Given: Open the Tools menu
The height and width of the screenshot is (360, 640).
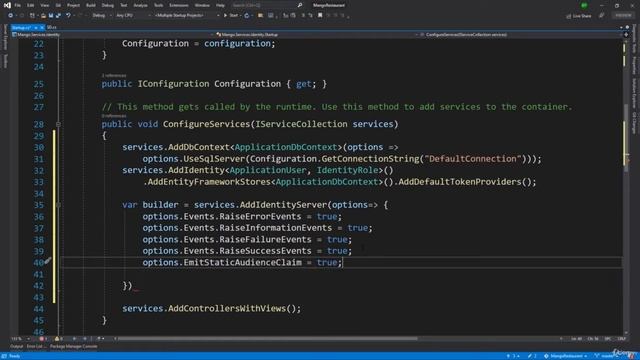Looking at the screenshot, I should (x=158, y=5).
